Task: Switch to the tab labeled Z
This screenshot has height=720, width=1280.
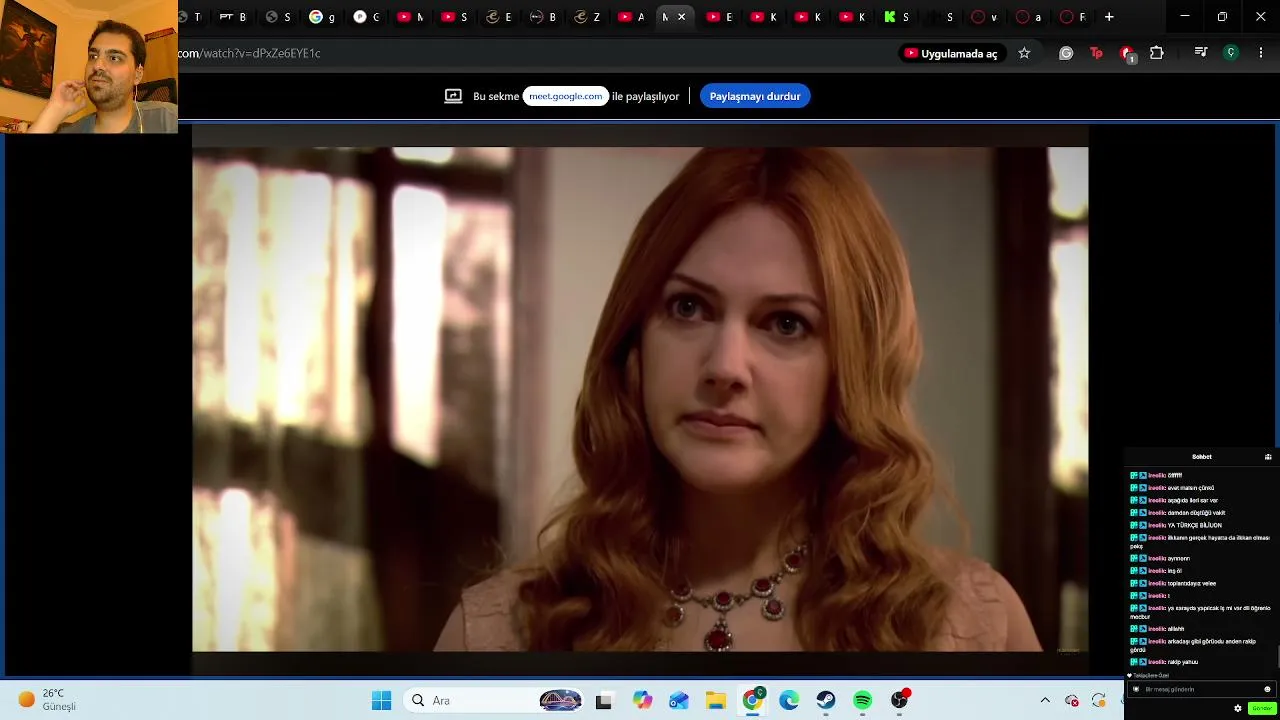Action: click(587, 17)
